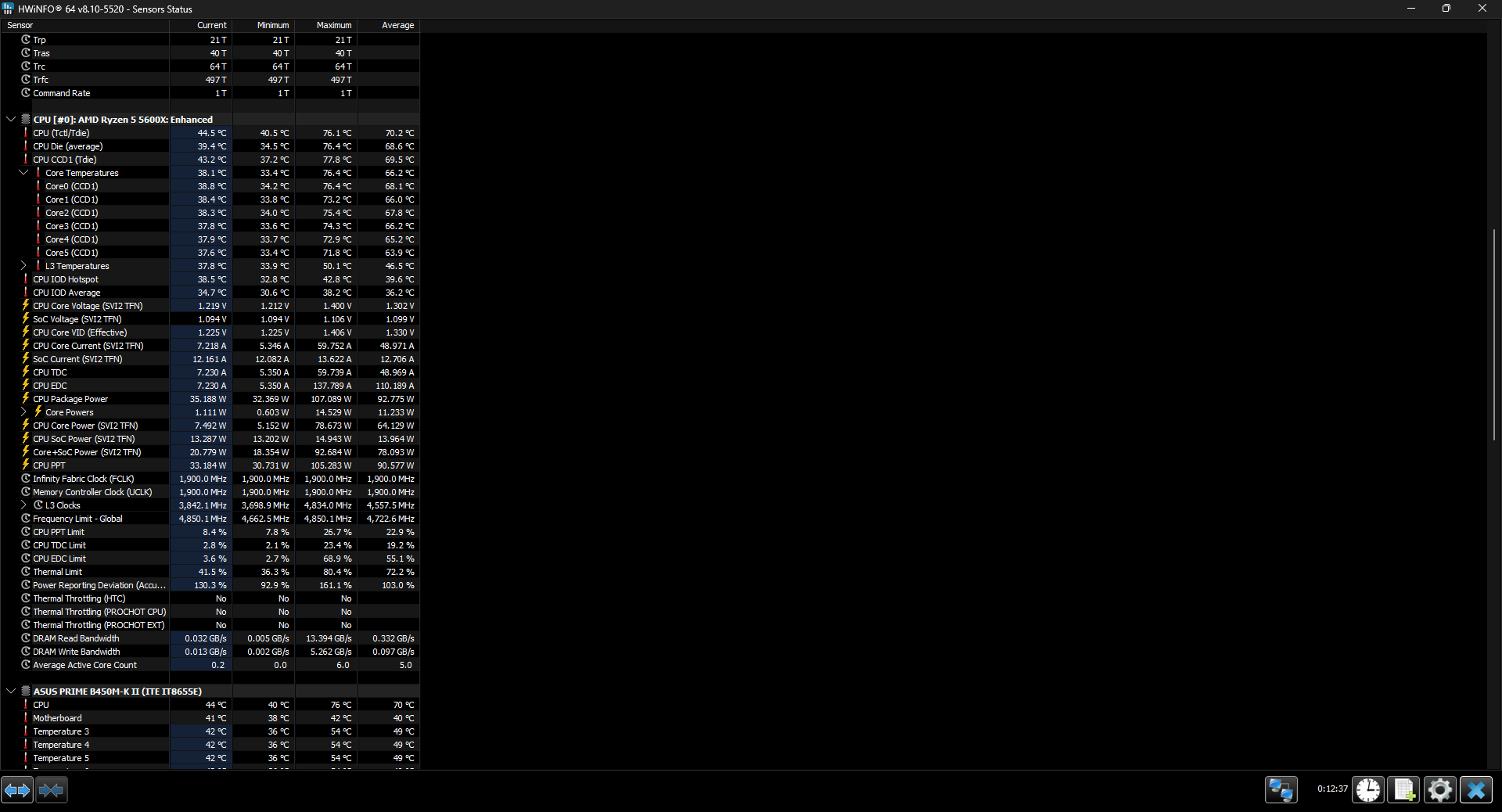Viewport: 1502px width, 812px height.
Task: Select the SoC Current (SVI2 TFN) label
Action: (77, 359)
